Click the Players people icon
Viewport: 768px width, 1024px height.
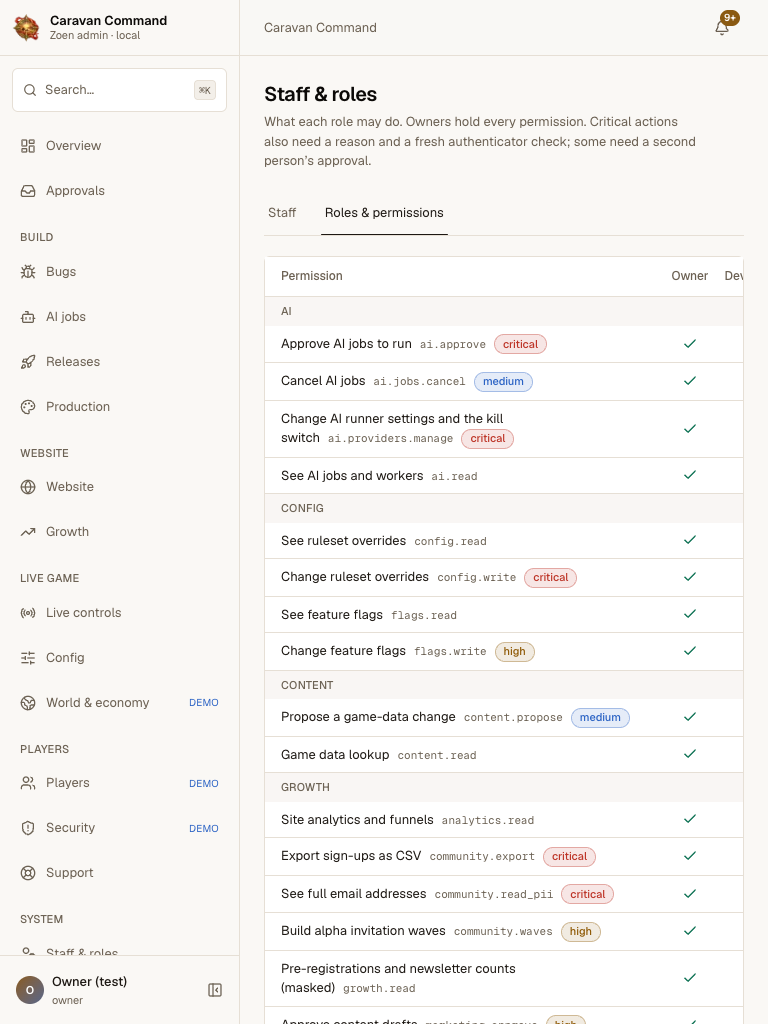coord(28,783)
